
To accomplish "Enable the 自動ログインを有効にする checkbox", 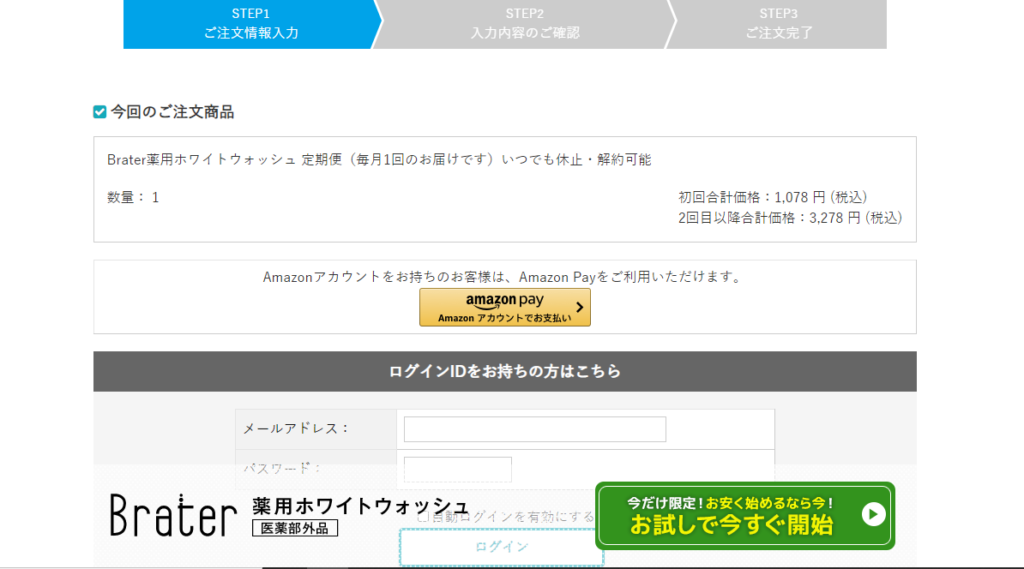I will tap(423, 517).
